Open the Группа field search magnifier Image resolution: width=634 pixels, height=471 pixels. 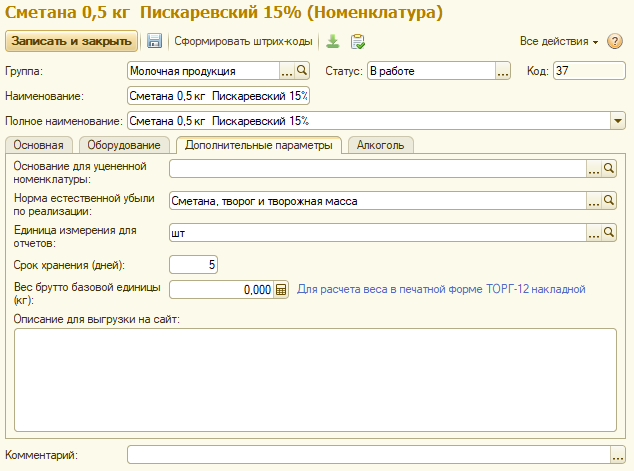click(302, 71)
